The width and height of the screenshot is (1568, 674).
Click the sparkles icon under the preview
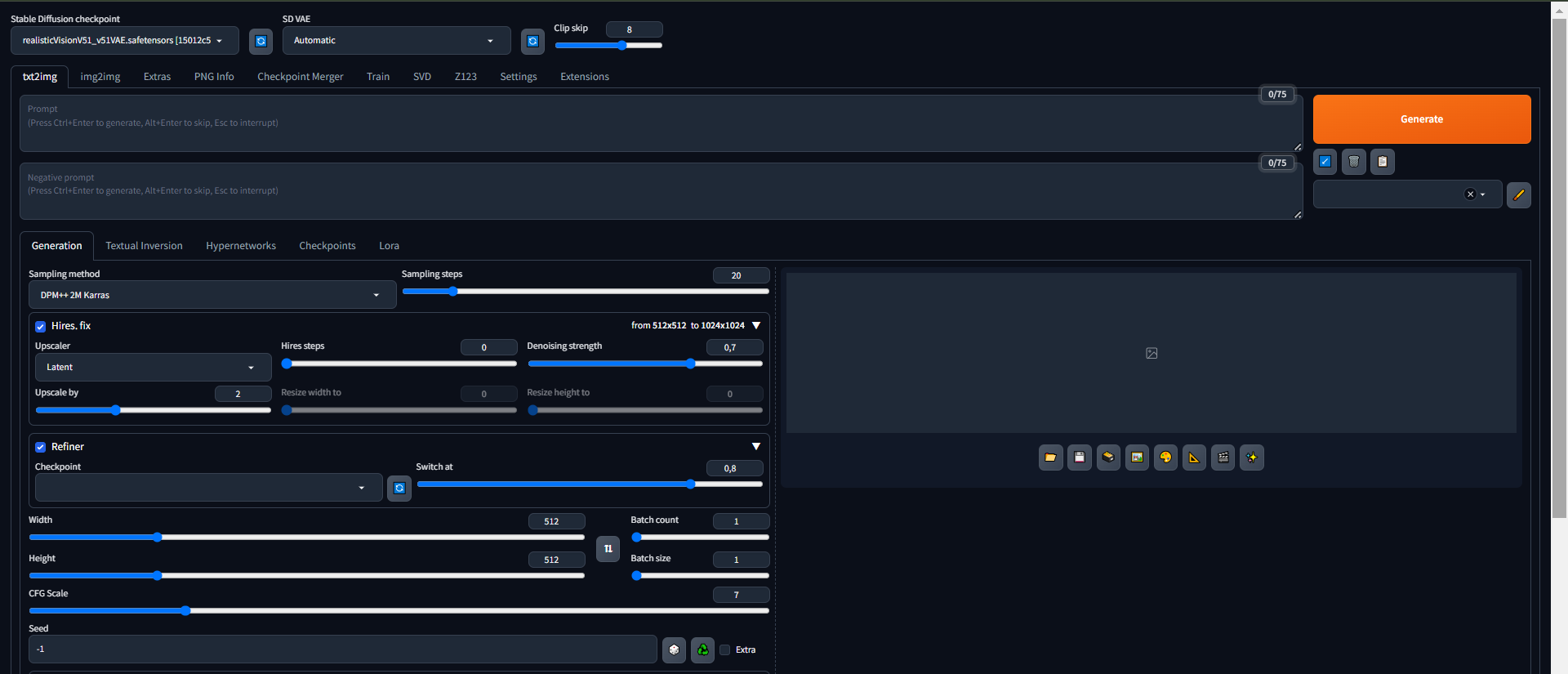pos(1251,458)
